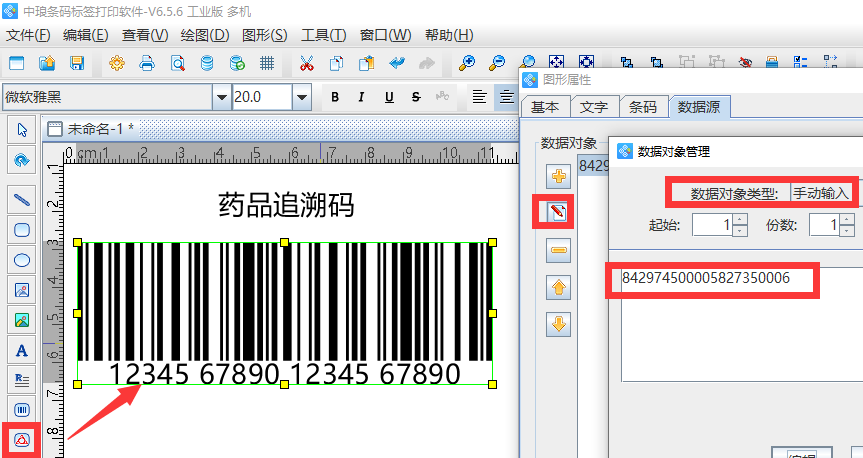Switch to the 数据源 tab
The image size is (863, 458).
click(699, 107)
